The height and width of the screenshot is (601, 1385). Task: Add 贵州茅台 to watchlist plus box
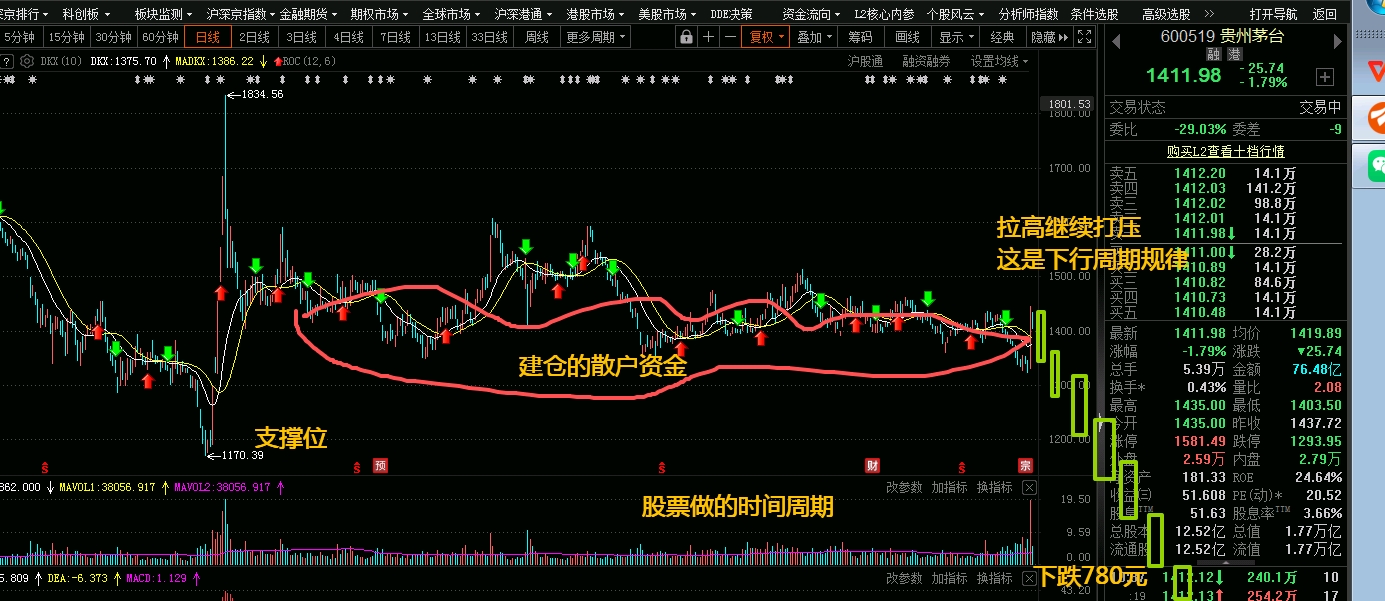(x=1324, y=76)
